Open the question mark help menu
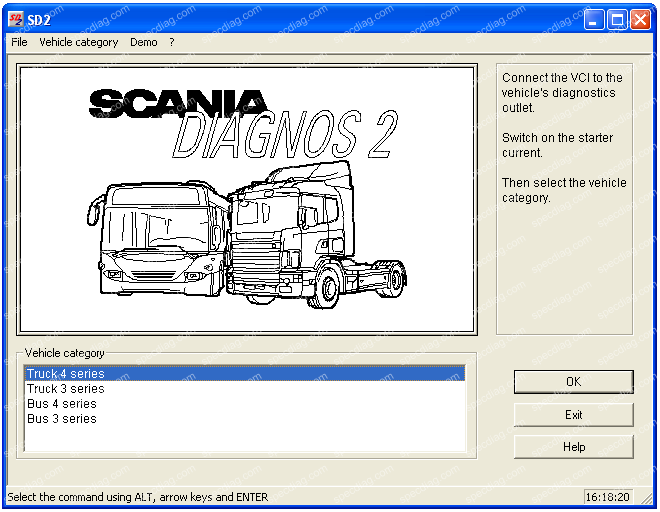Screen dimensions: 660x512 click(x=172, y=42)
